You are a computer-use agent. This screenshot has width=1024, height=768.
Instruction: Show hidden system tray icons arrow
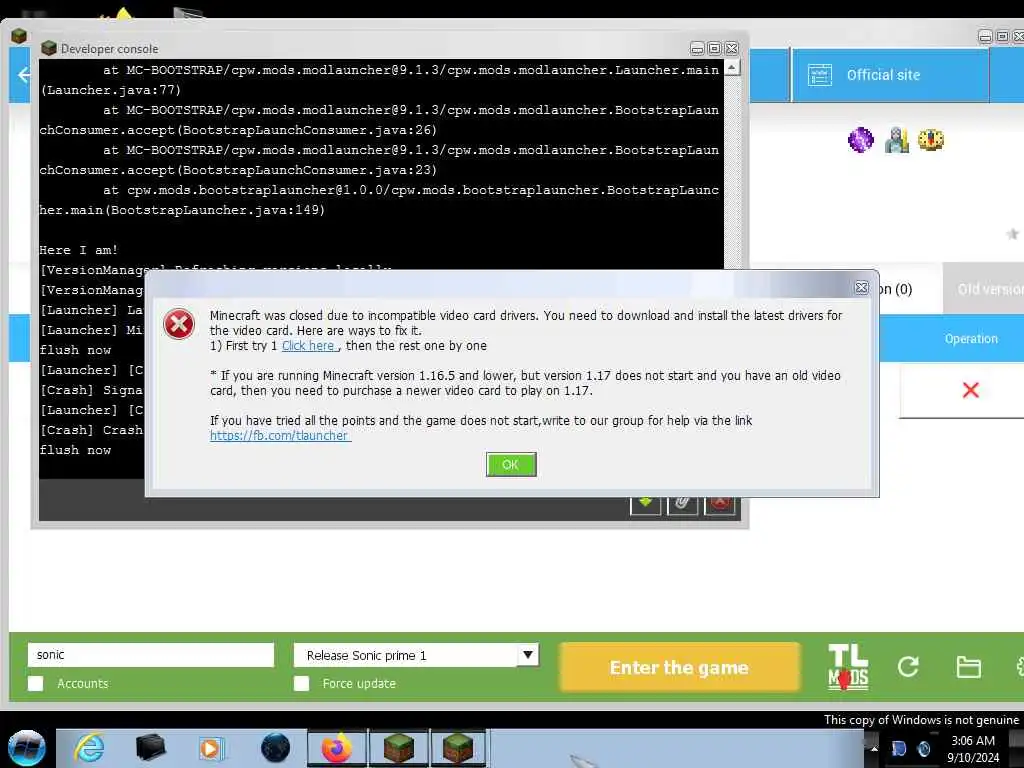pos(874,748)
